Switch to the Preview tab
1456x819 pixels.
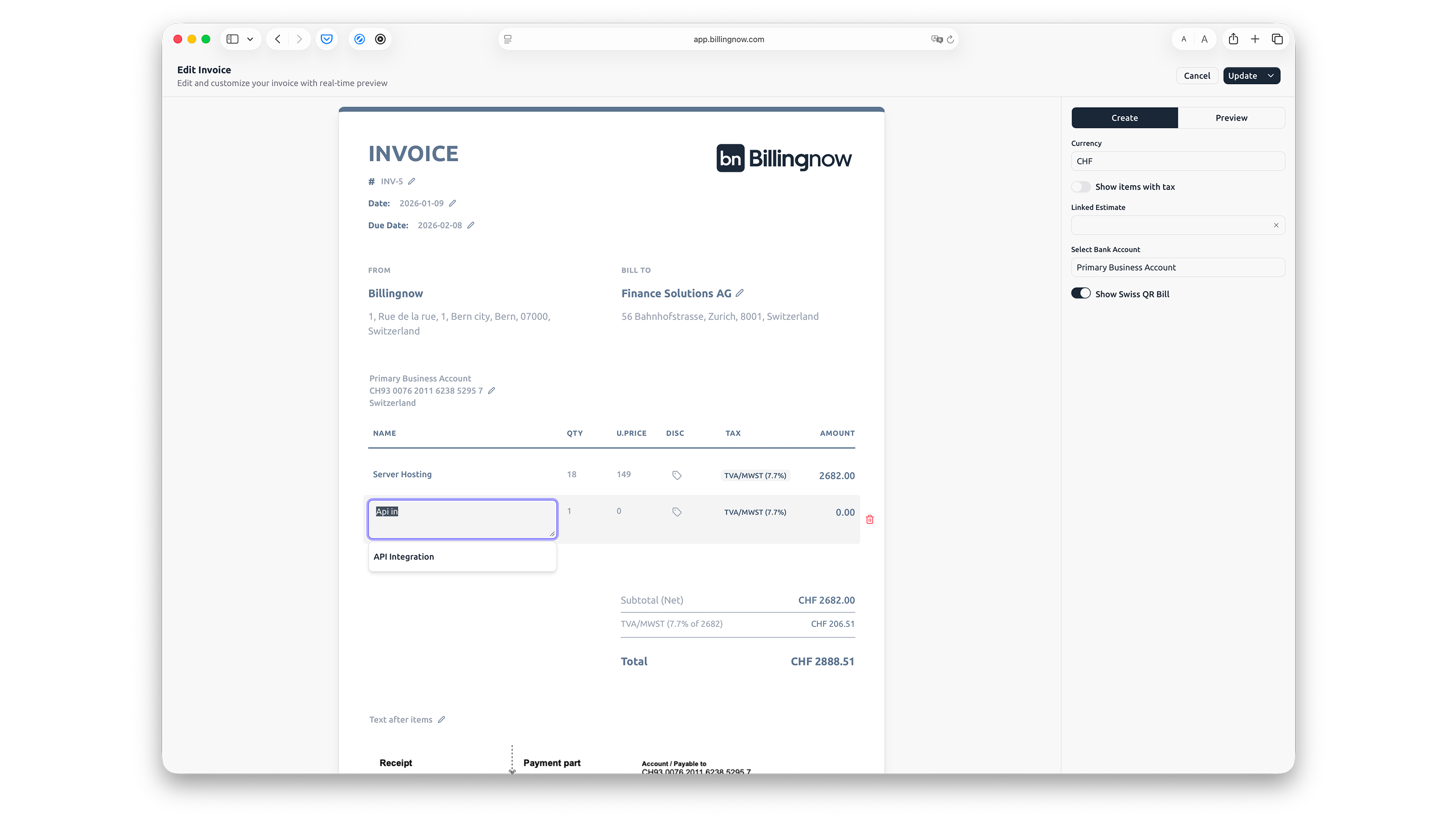click(1231, 118)
